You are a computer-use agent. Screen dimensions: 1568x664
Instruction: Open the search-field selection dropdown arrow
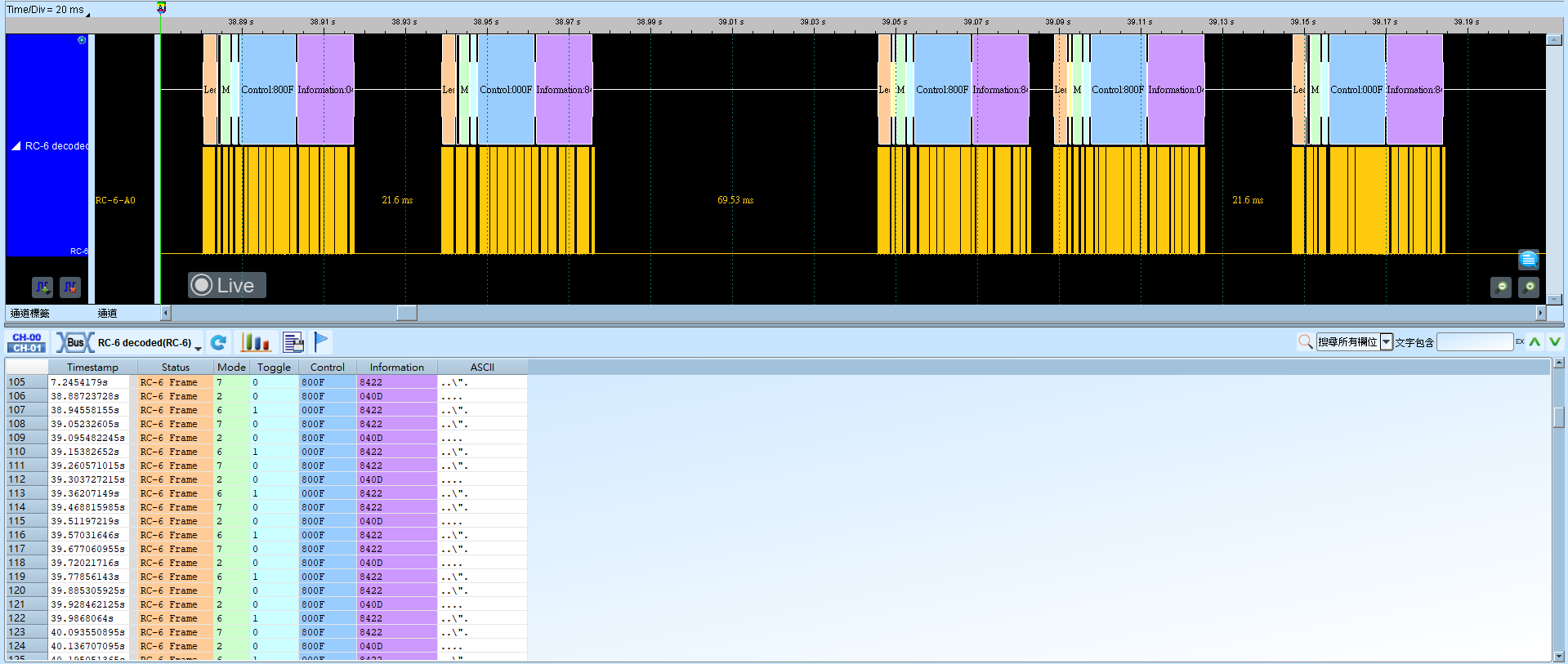tap(1387, 342)
